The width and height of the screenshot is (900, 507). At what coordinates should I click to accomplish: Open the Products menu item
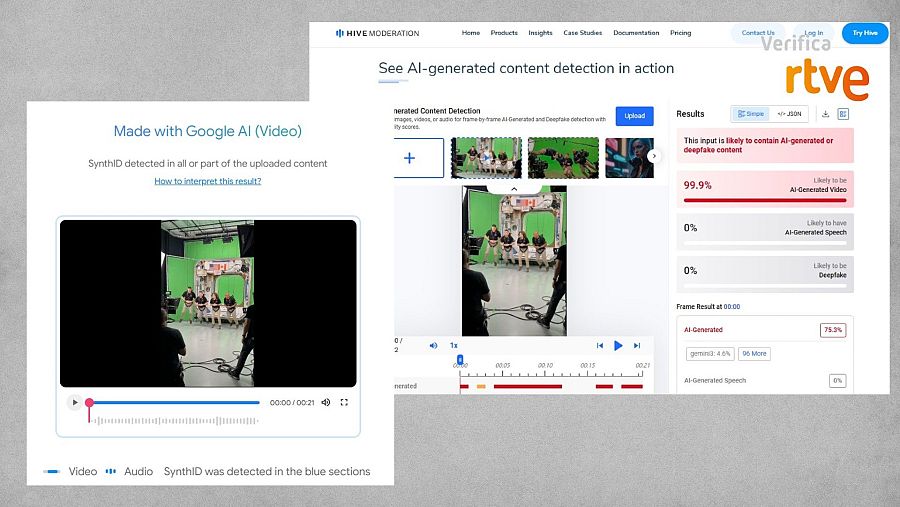click(x=504, y=33)
